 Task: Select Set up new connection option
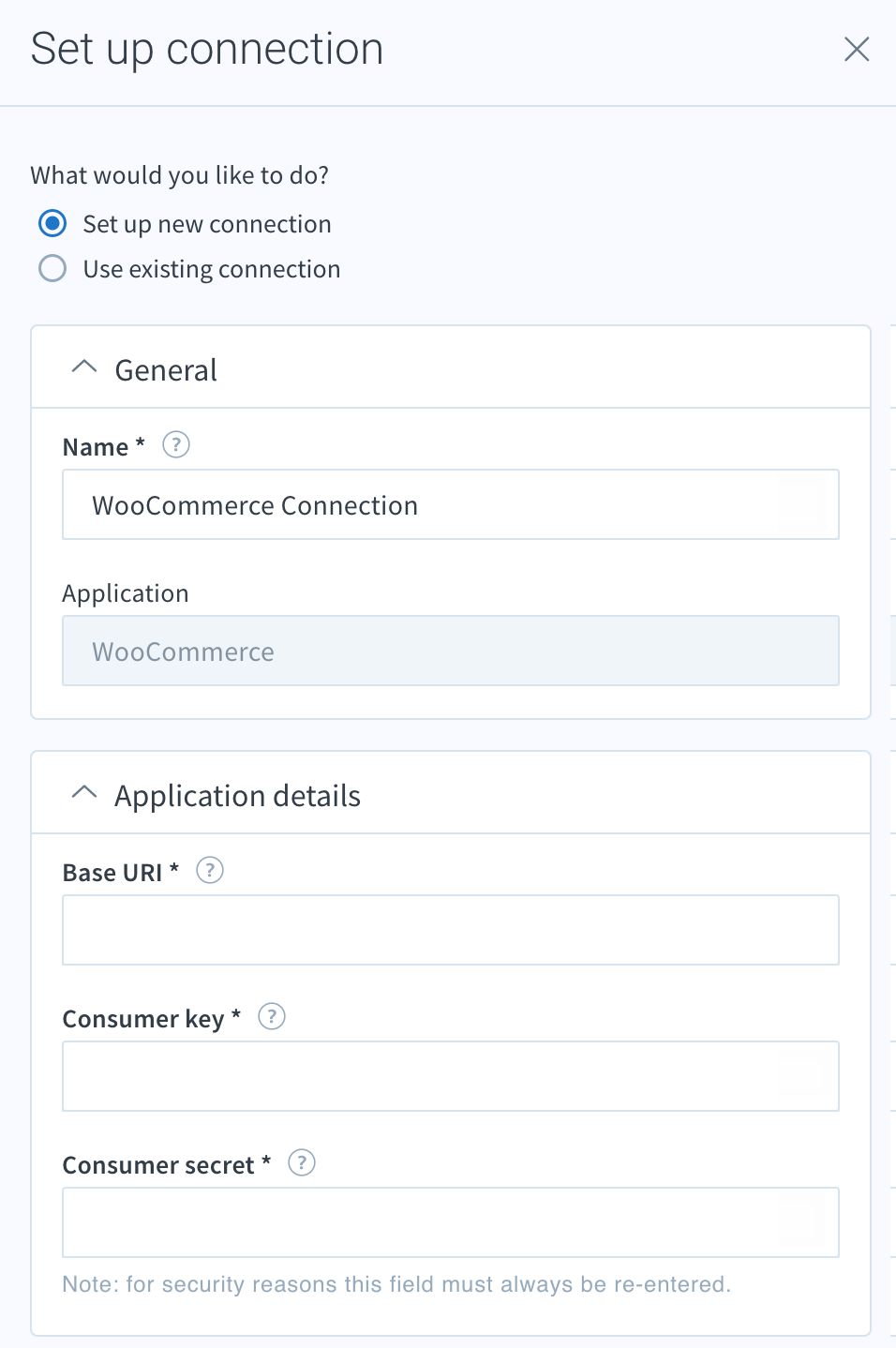(x=52, y=223)
